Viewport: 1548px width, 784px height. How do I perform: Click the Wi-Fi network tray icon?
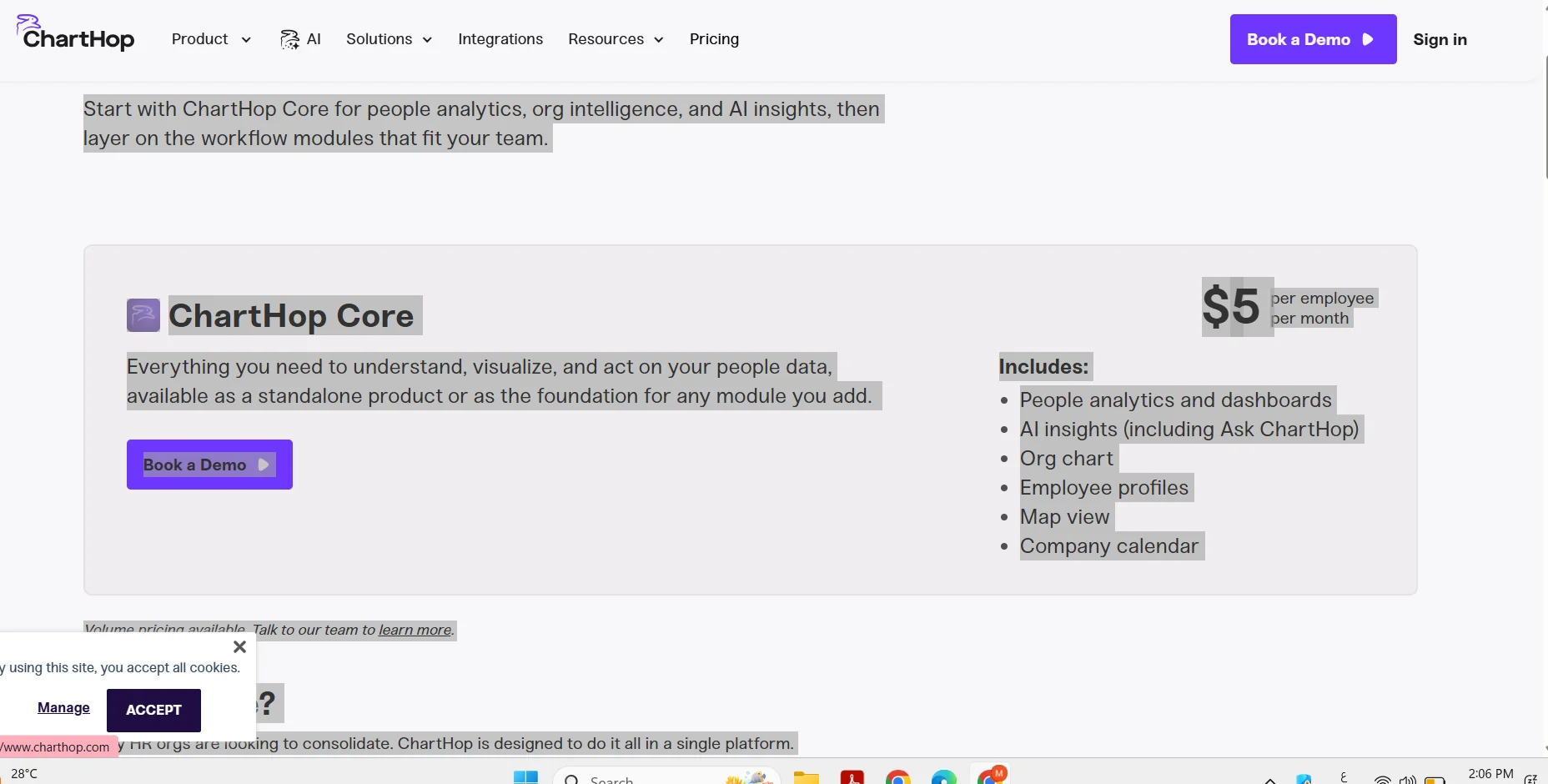click(1382, 780)
